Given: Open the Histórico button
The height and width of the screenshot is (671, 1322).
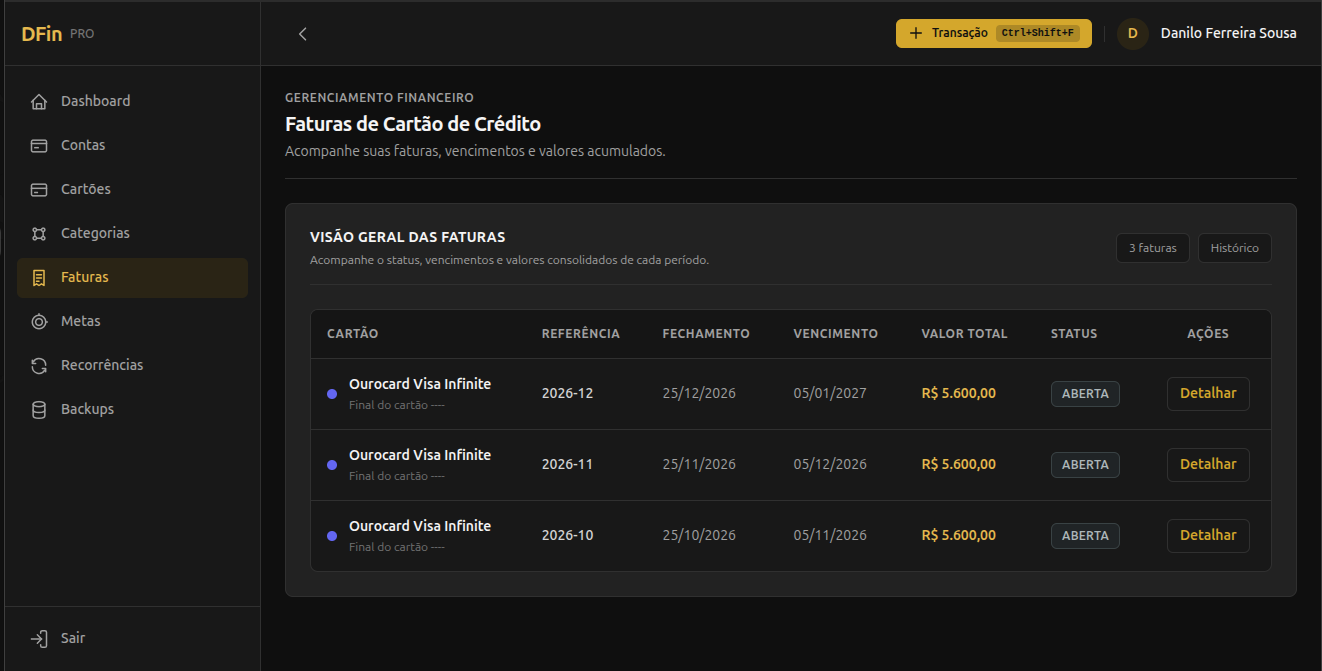Looking at the screenshot, I should [x=1235, y=248].
